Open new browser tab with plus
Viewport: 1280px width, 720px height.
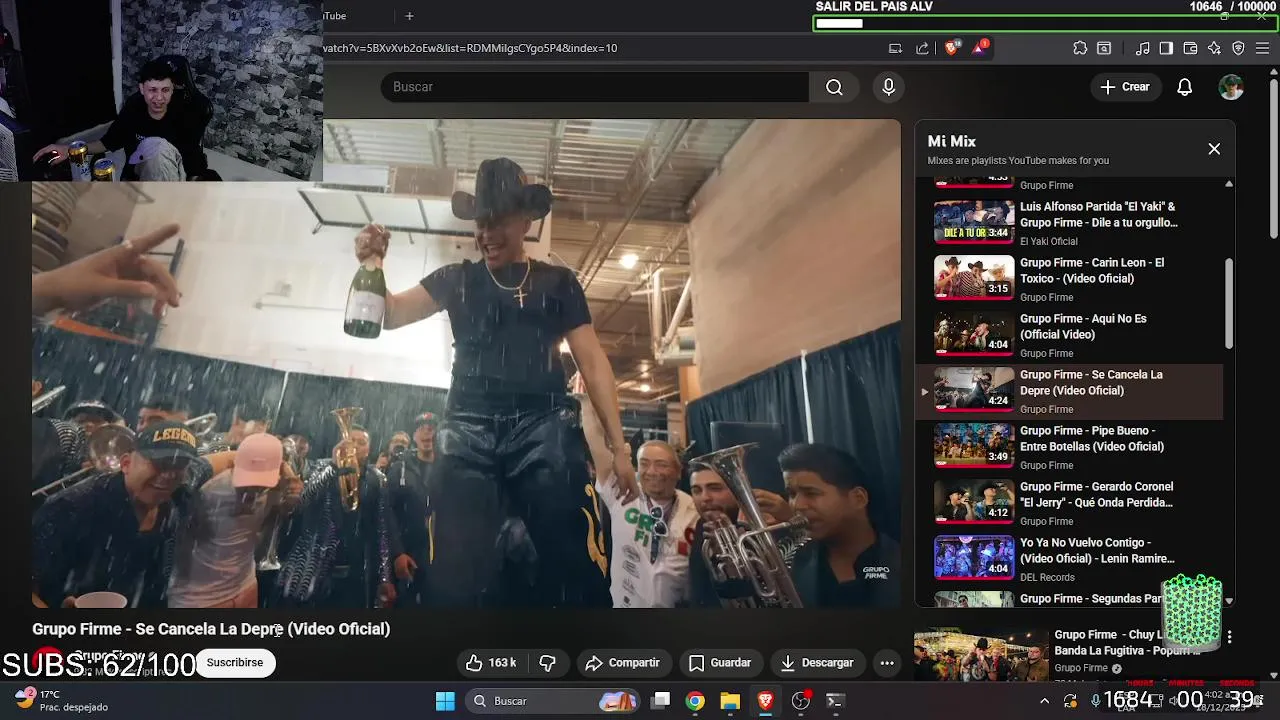(409, 15)
